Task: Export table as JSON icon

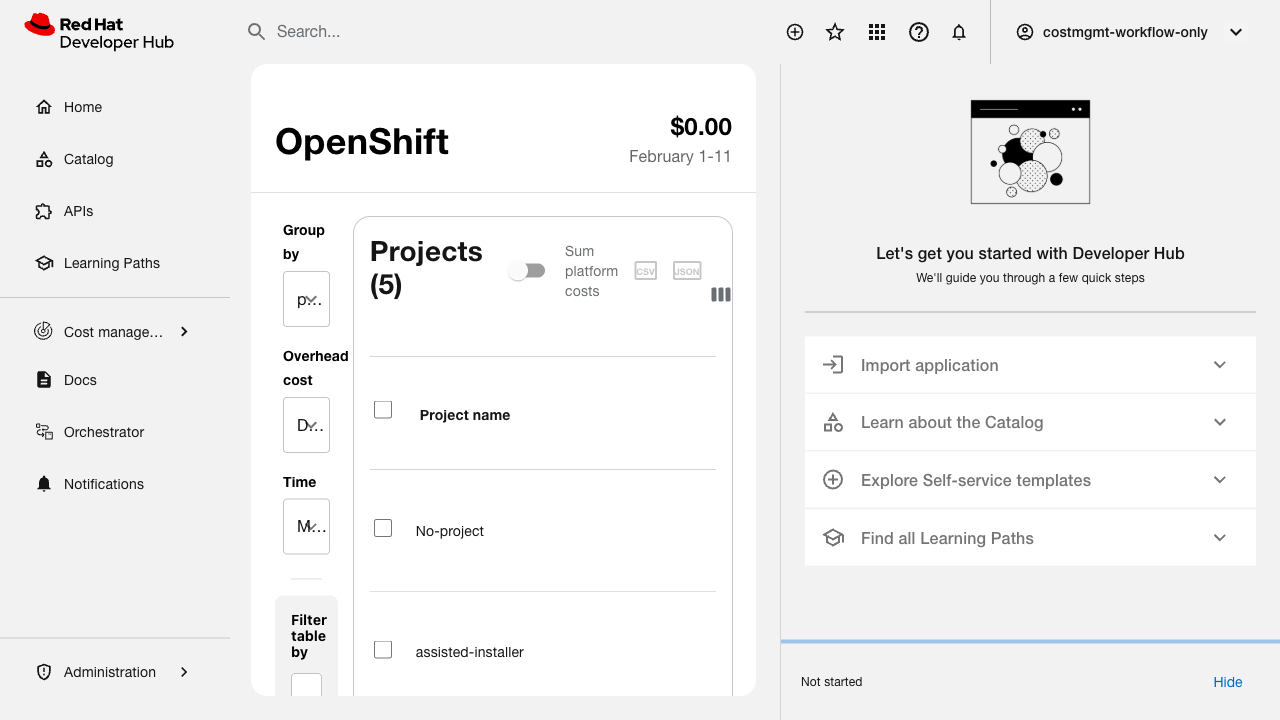Action: point(687,271)
